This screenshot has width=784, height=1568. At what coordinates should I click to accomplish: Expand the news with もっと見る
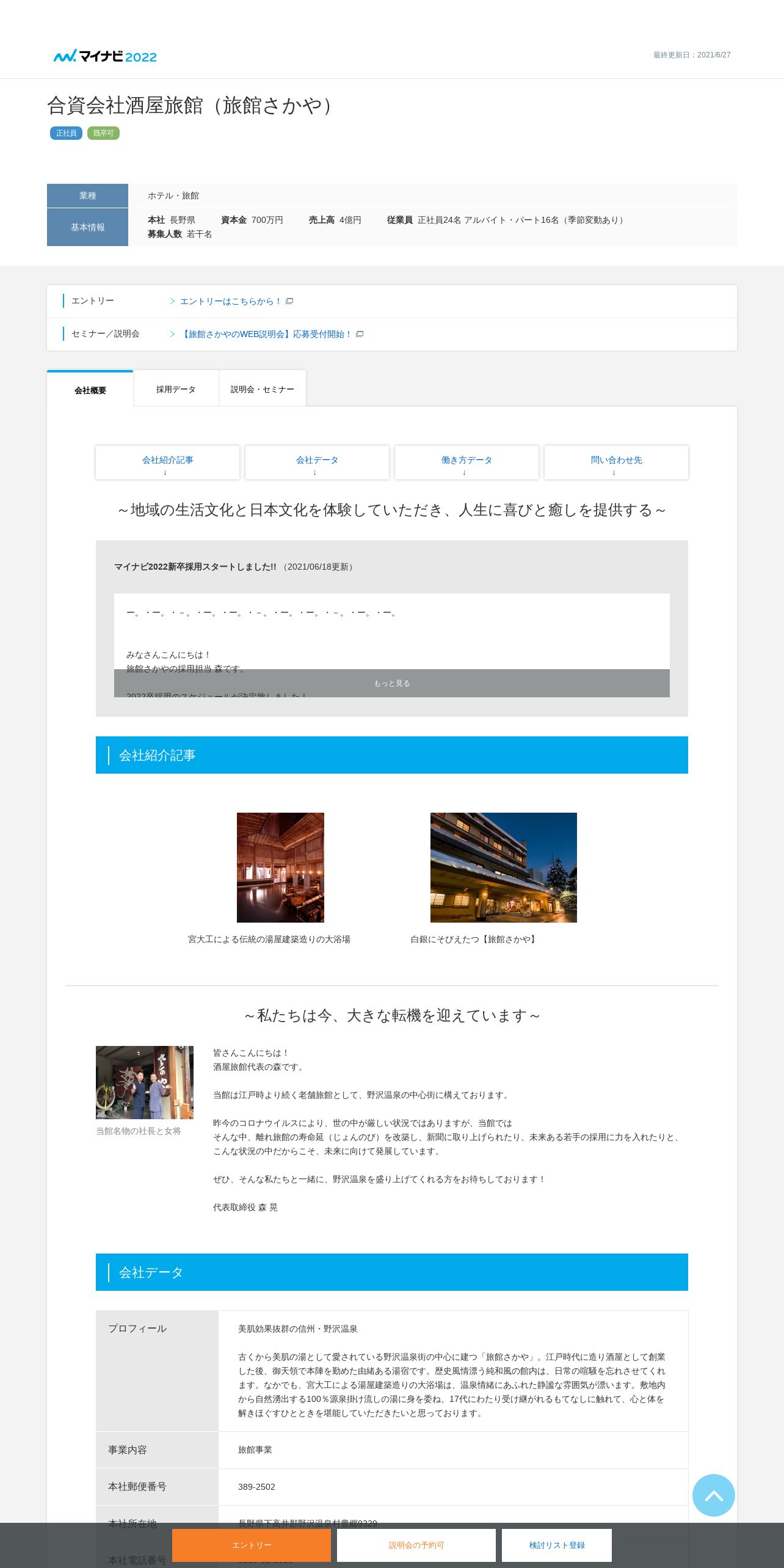392,683
